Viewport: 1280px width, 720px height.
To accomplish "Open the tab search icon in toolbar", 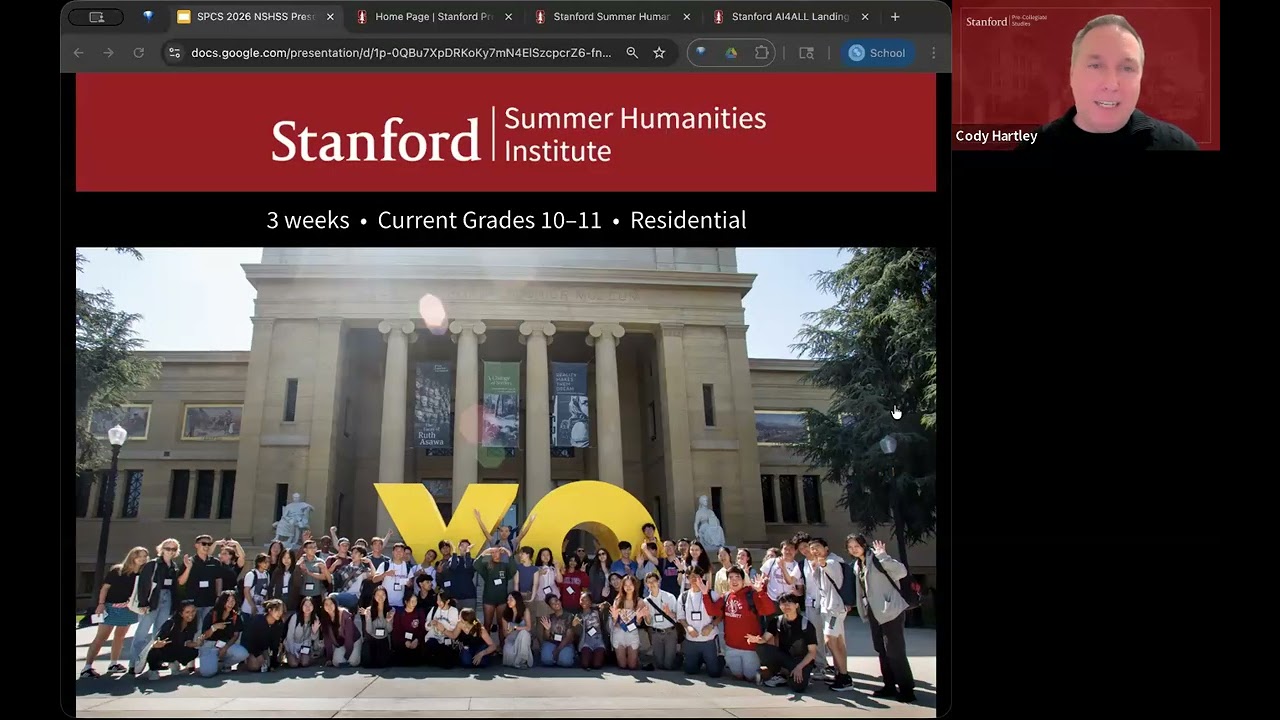I will 806,53.
